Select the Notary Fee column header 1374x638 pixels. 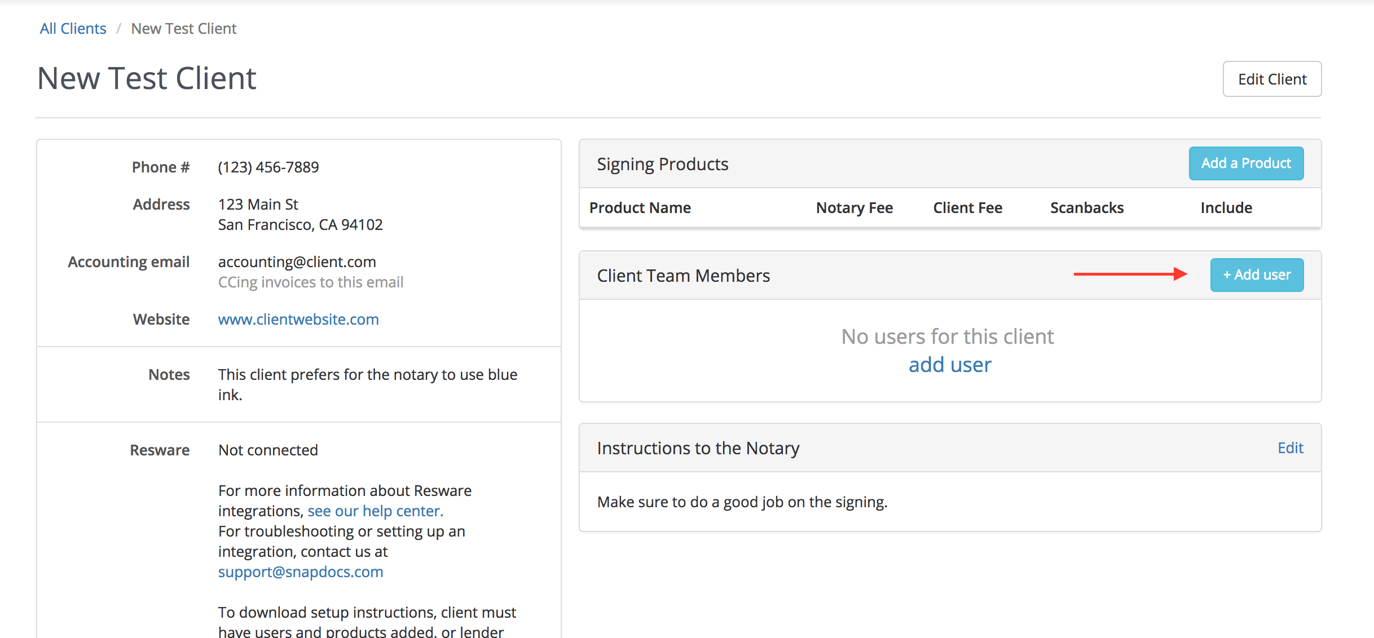tap(854, 207)
